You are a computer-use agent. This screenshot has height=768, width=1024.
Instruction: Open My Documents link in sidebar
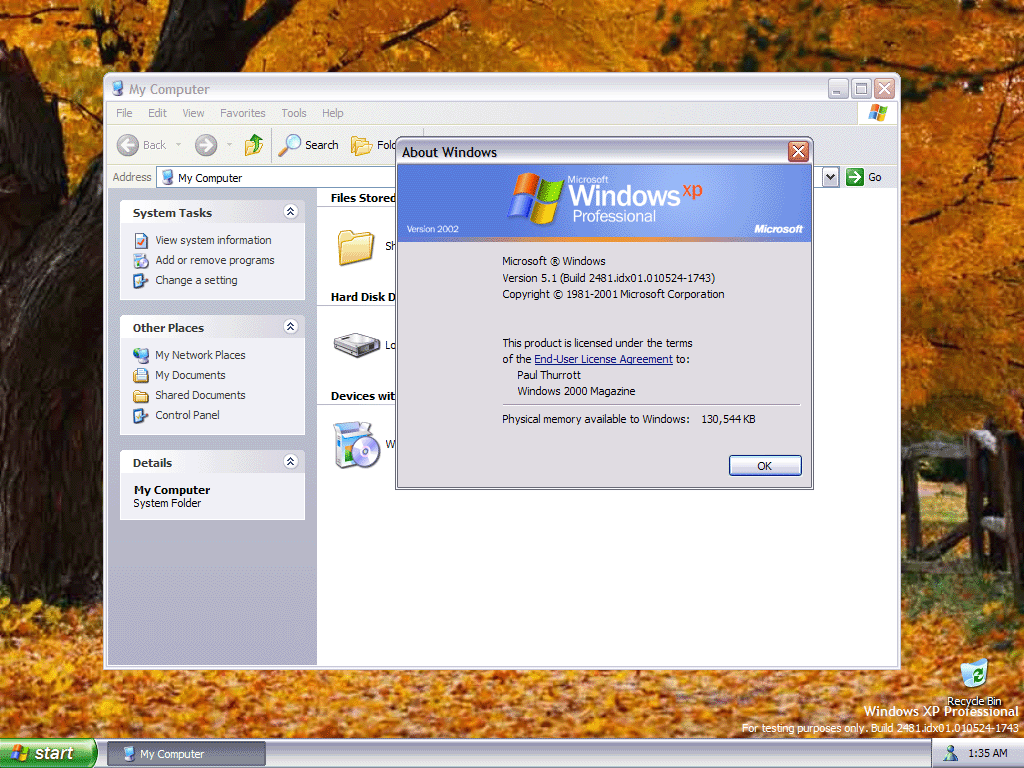190,375
